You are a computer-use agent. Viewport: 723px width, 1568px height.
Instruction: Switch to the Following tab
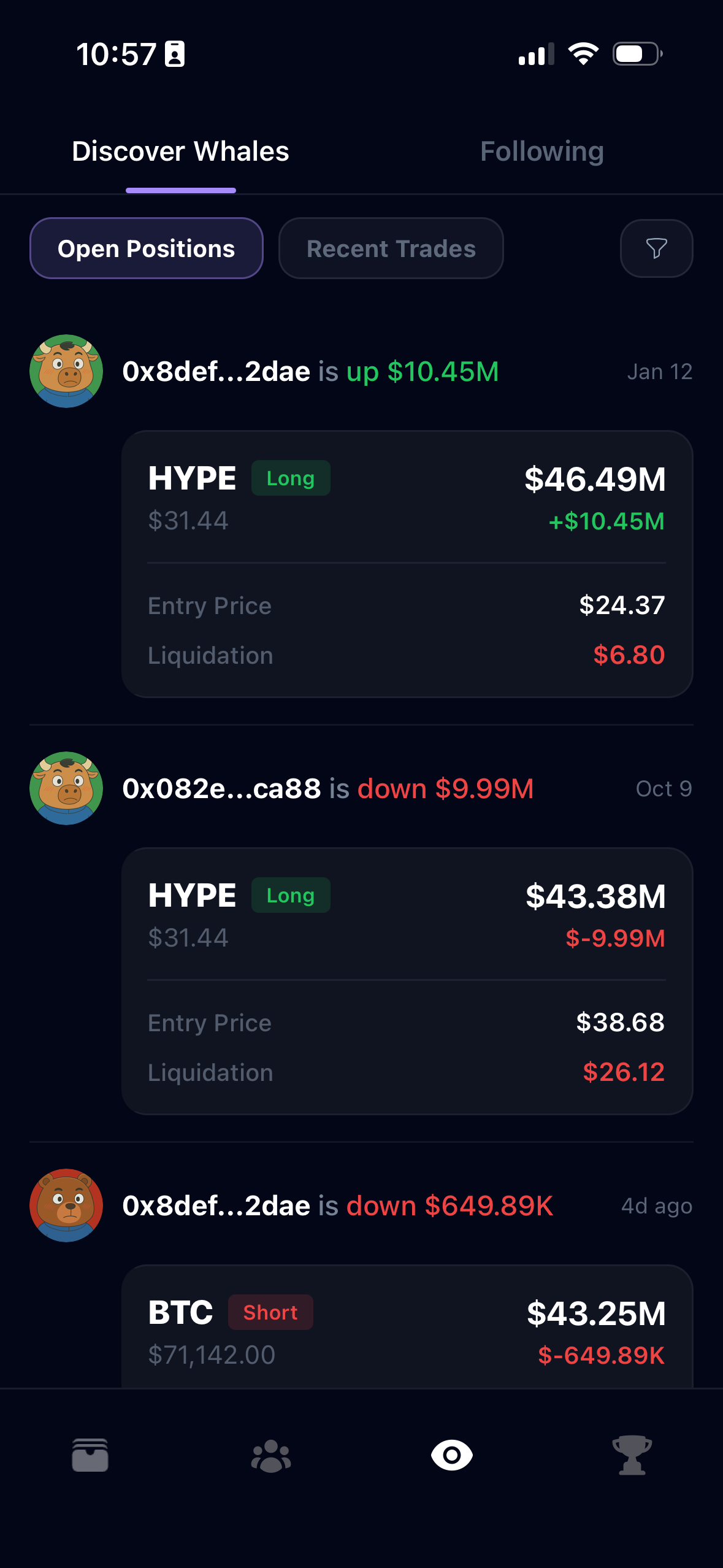coord(542,152)
